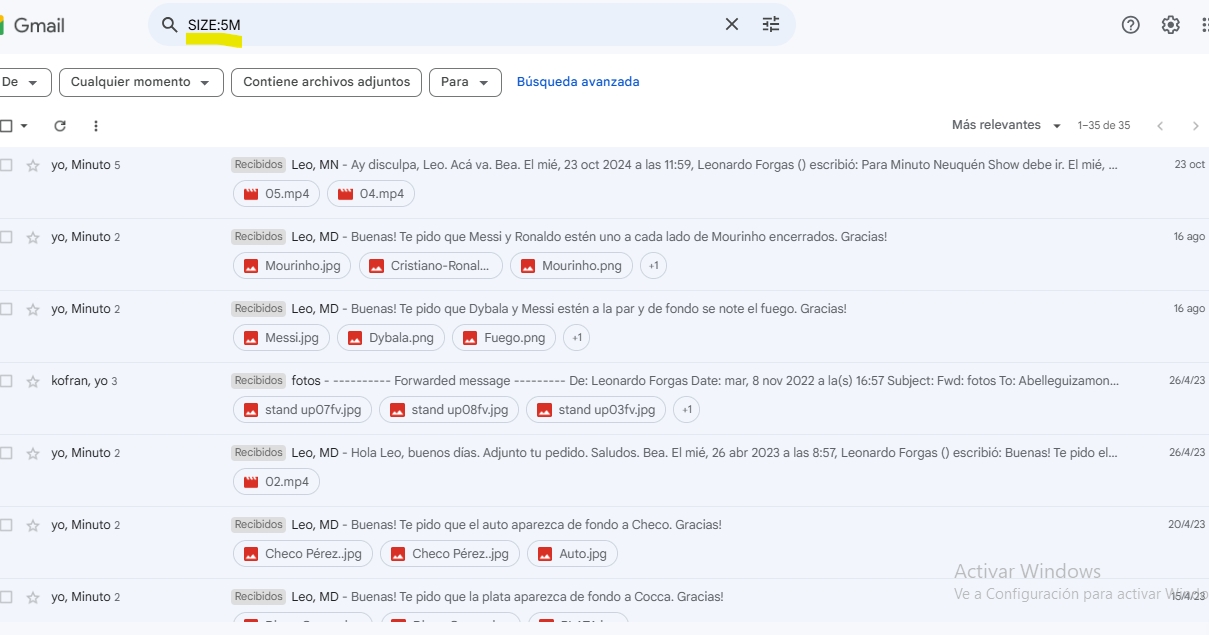Open the Google apps grid icon
1209x635 pixels.
1205,25
